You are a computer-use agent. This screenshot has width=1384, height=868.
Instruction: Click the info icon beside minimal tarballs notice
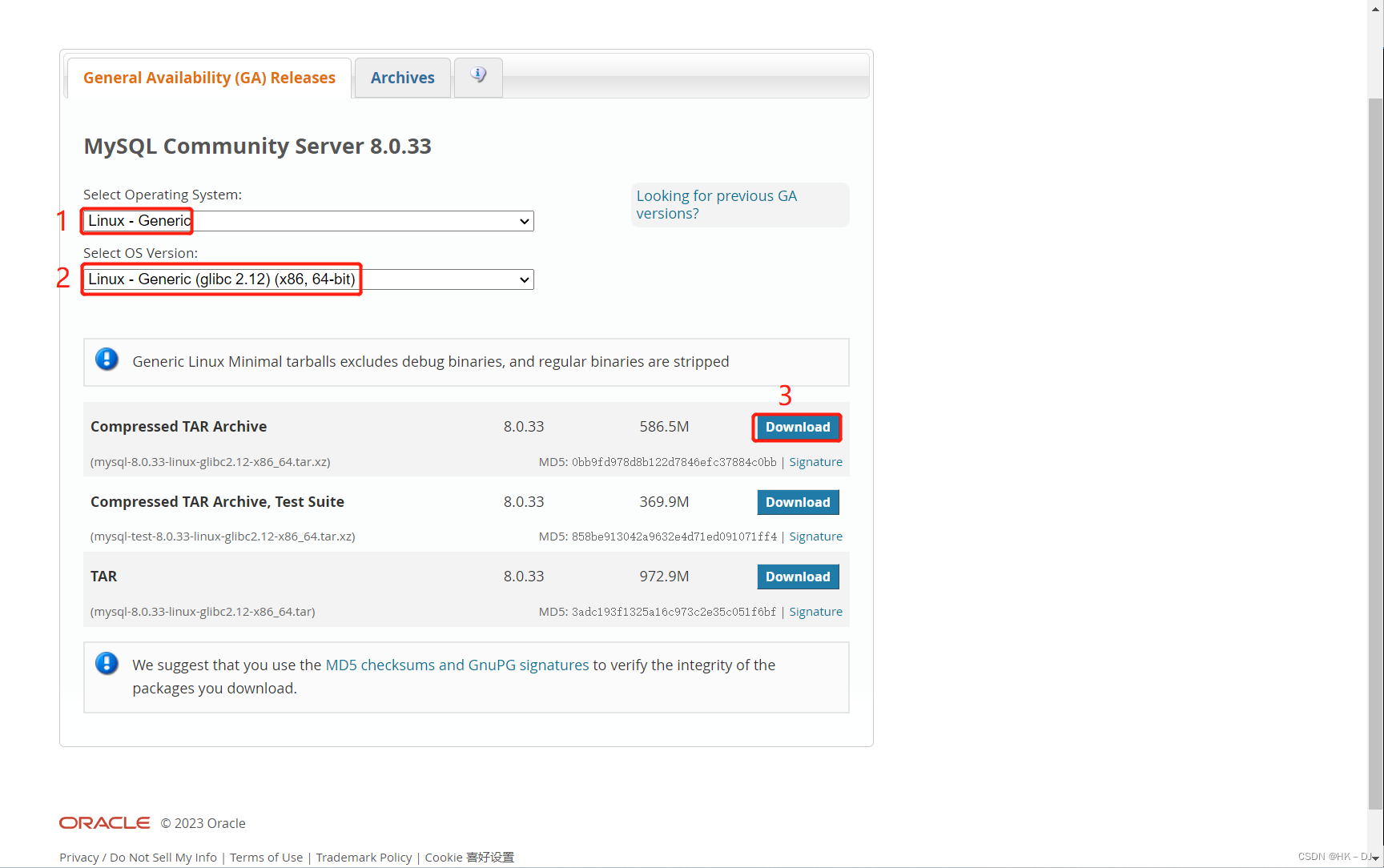pos(107,360)
